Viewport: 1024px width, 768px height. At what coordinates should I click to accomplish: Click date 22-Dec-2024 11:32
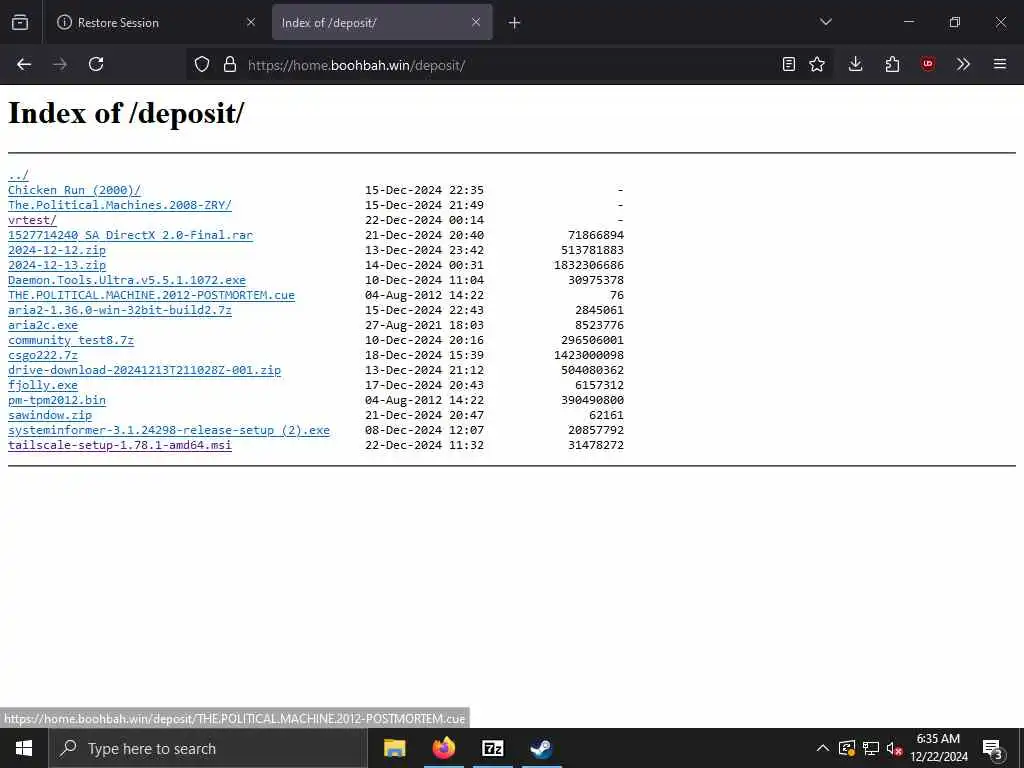[424, 445]
